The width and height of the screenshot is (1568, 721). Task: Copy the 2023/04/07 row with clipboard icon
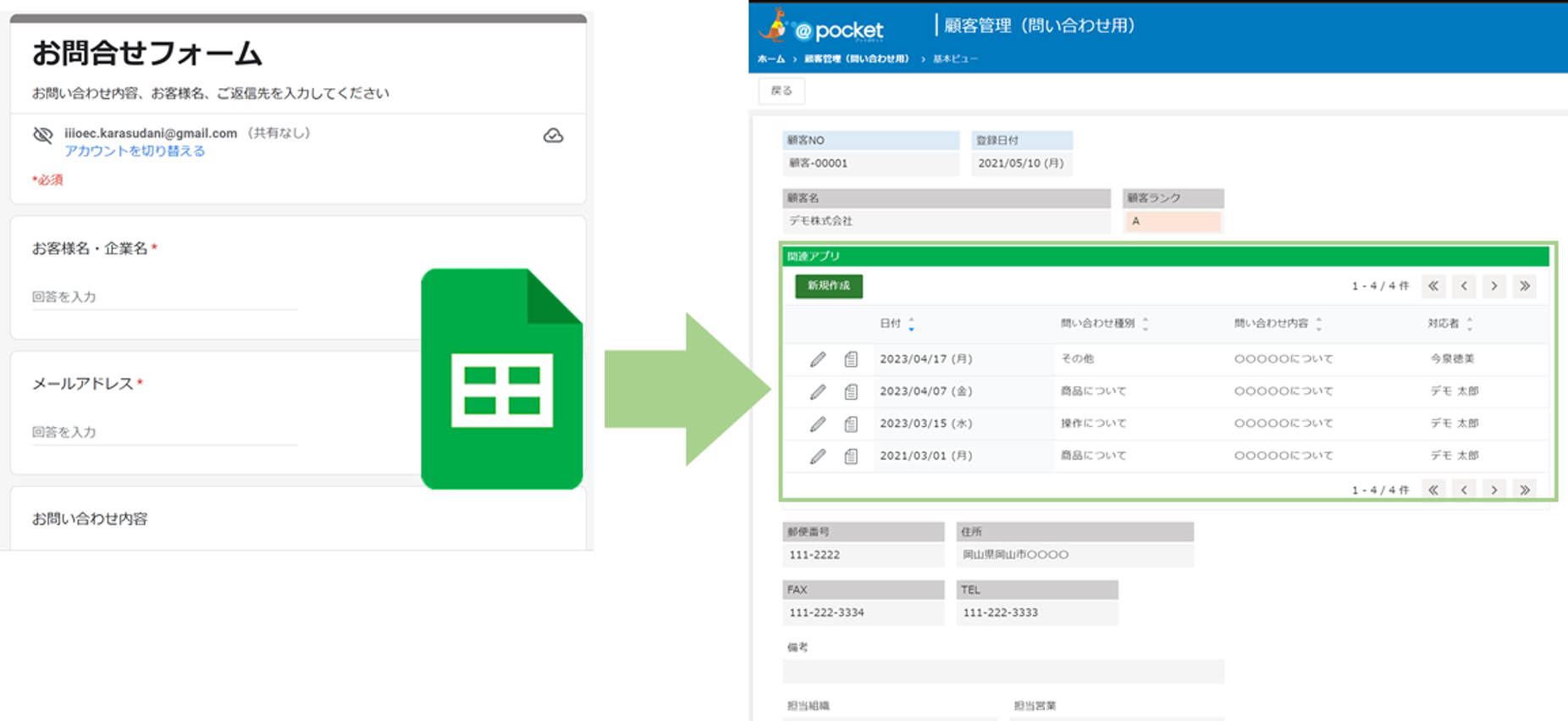[x=851, y=391]
